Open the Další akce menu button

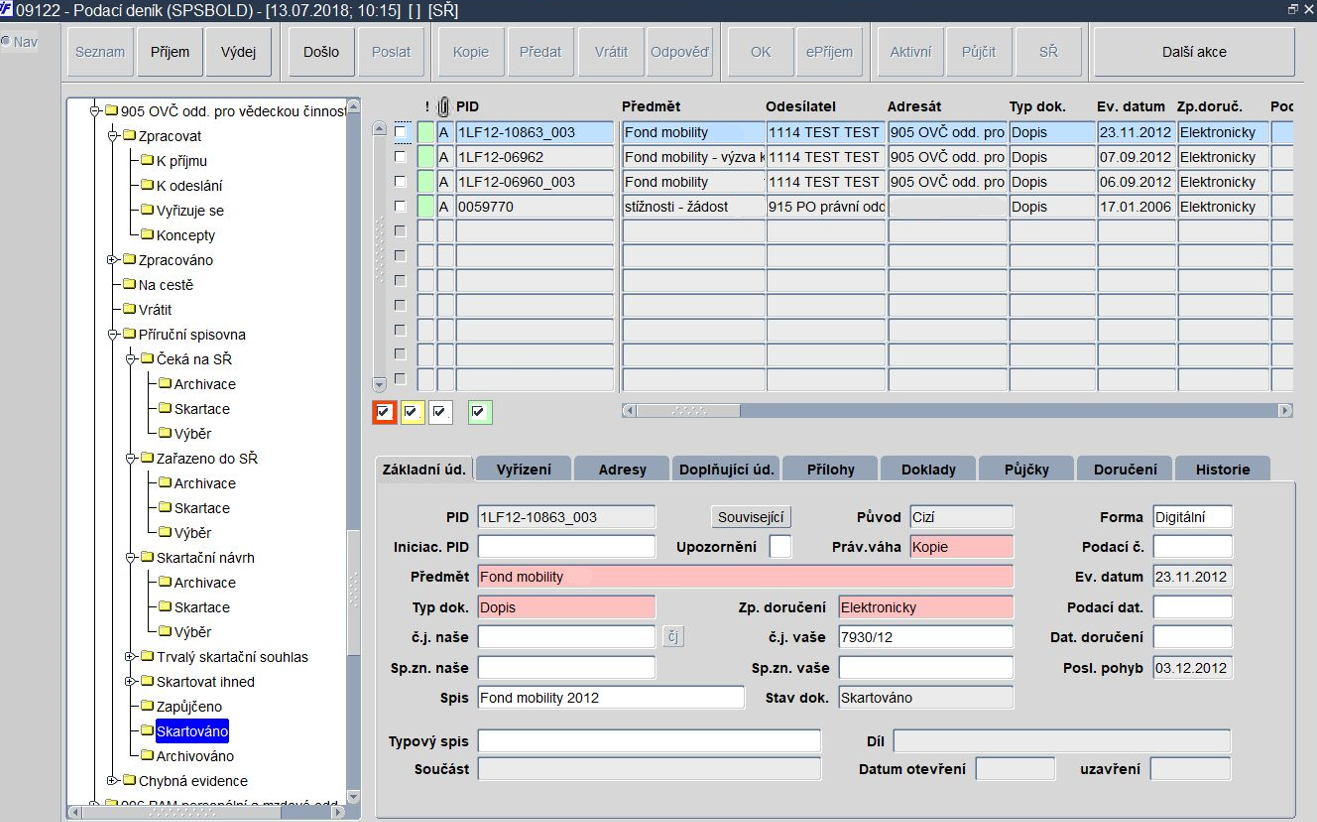click(1194, 52)
